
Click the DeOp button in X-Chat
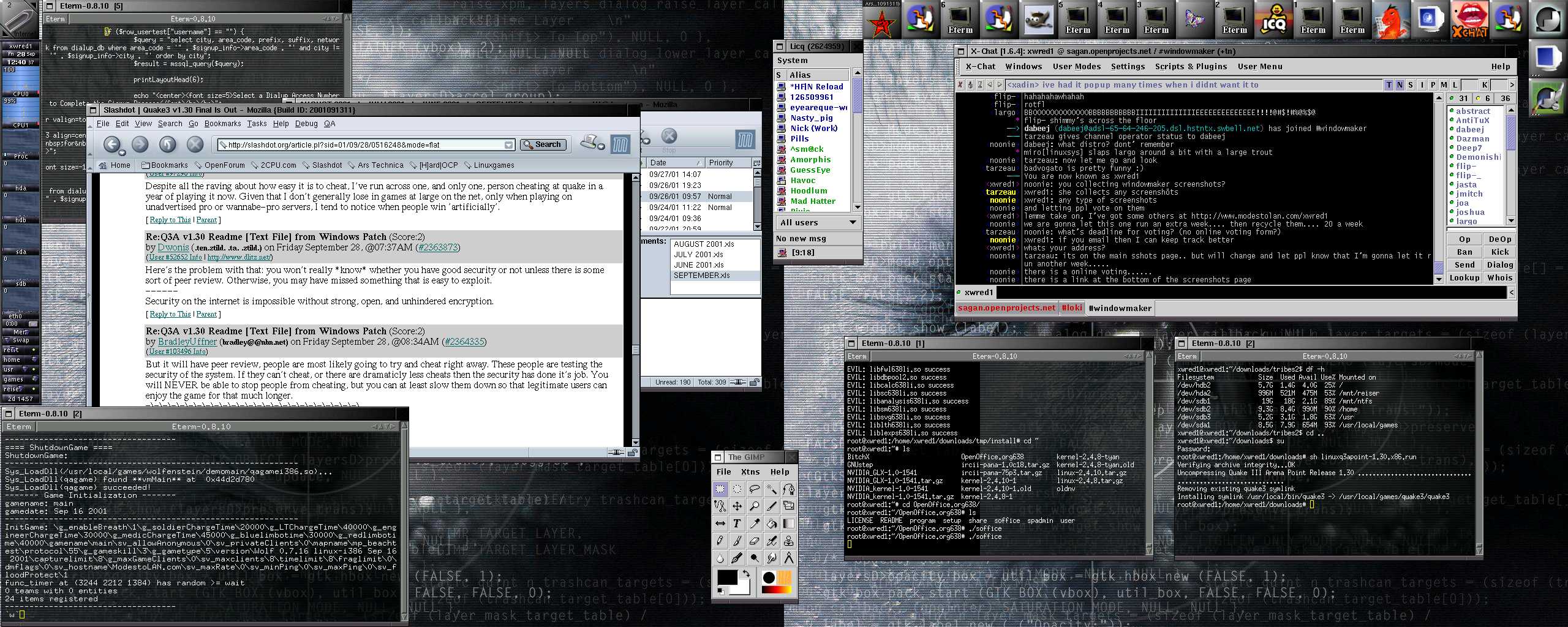pyautogui.click(x=1500, y=239)
